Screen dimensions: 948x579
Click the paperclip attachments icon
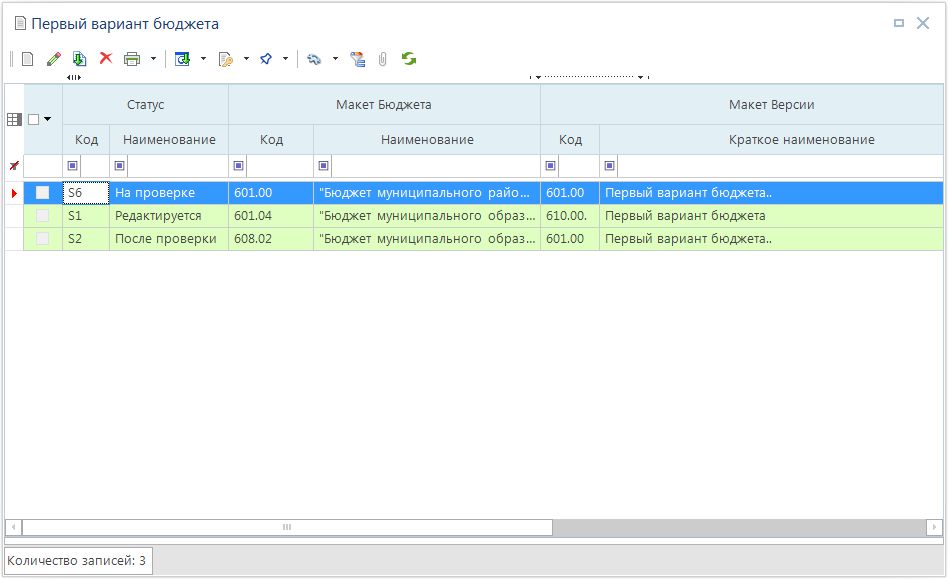tap(382, 59)
